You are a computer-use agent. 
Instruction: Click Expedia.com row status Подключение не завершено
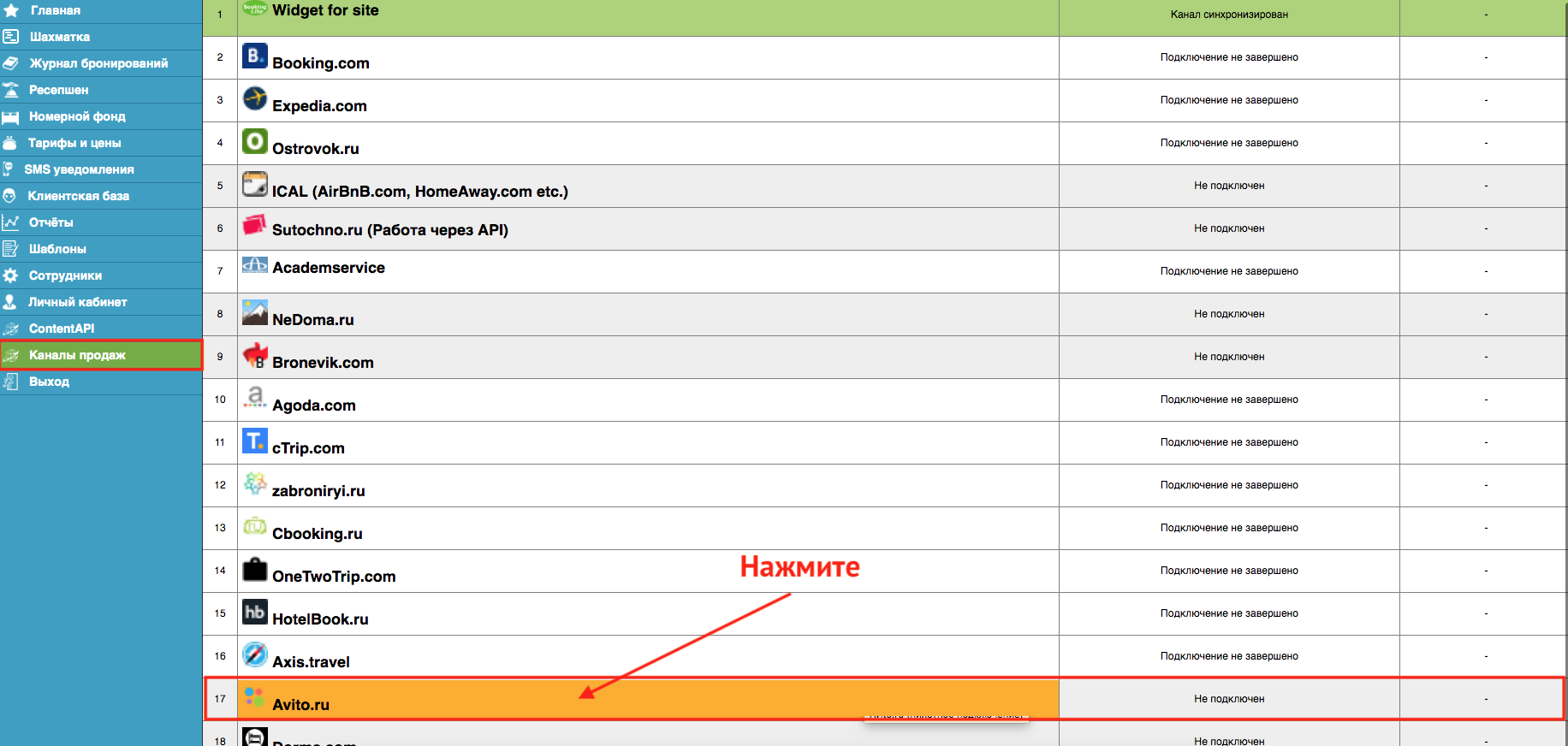(x=1229, y=100)
